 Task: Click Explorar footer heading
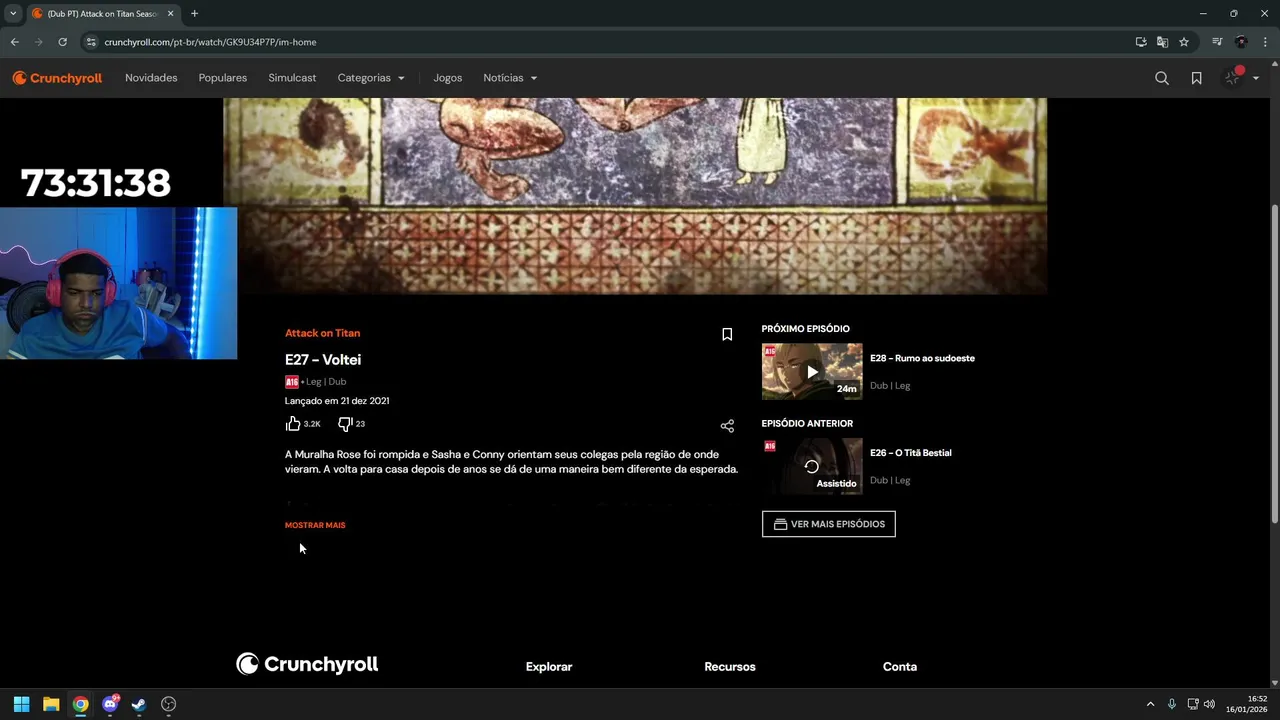coord(549,667)
